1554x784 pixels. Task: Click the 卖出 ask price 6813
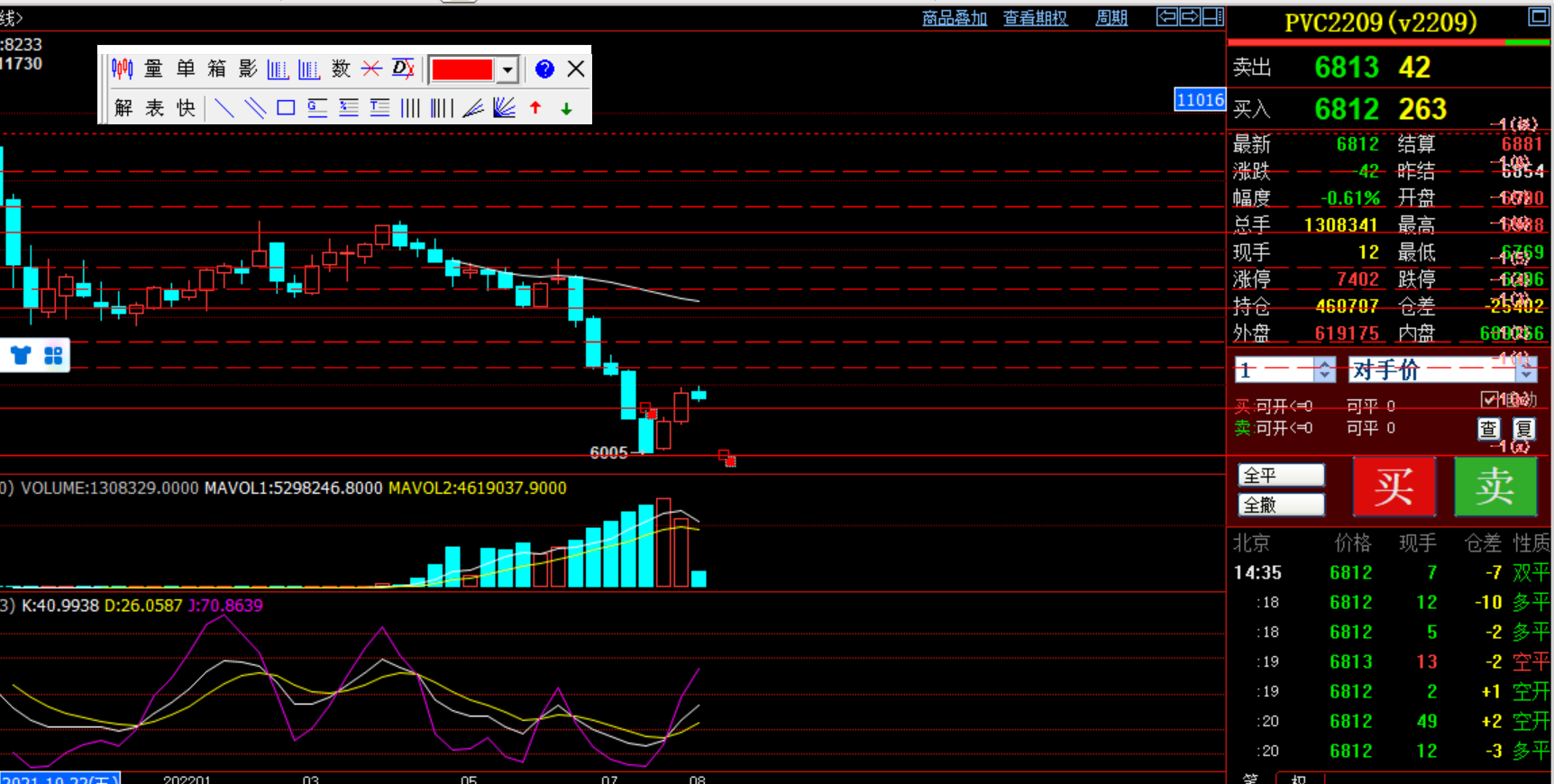coord(1347,68)
